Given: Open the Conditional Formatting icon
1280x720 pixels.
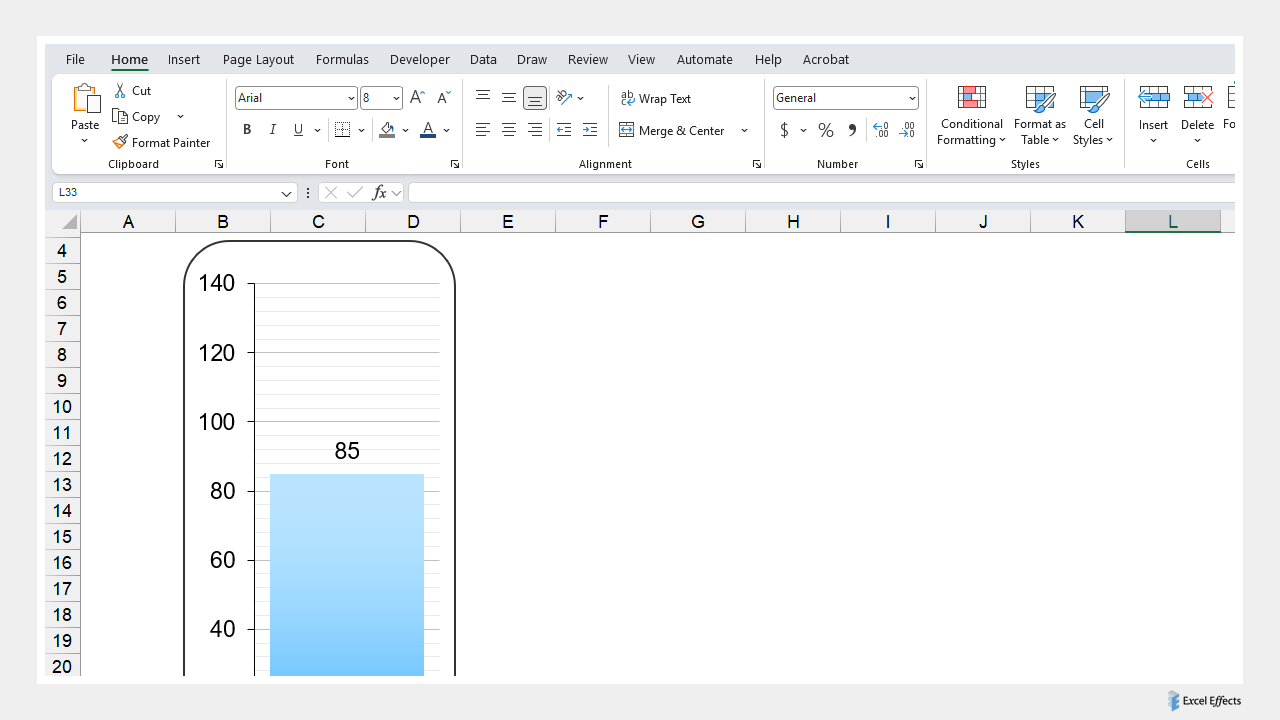Looking at the screenshot, I should pyautogui.click(x=971, y=98).
